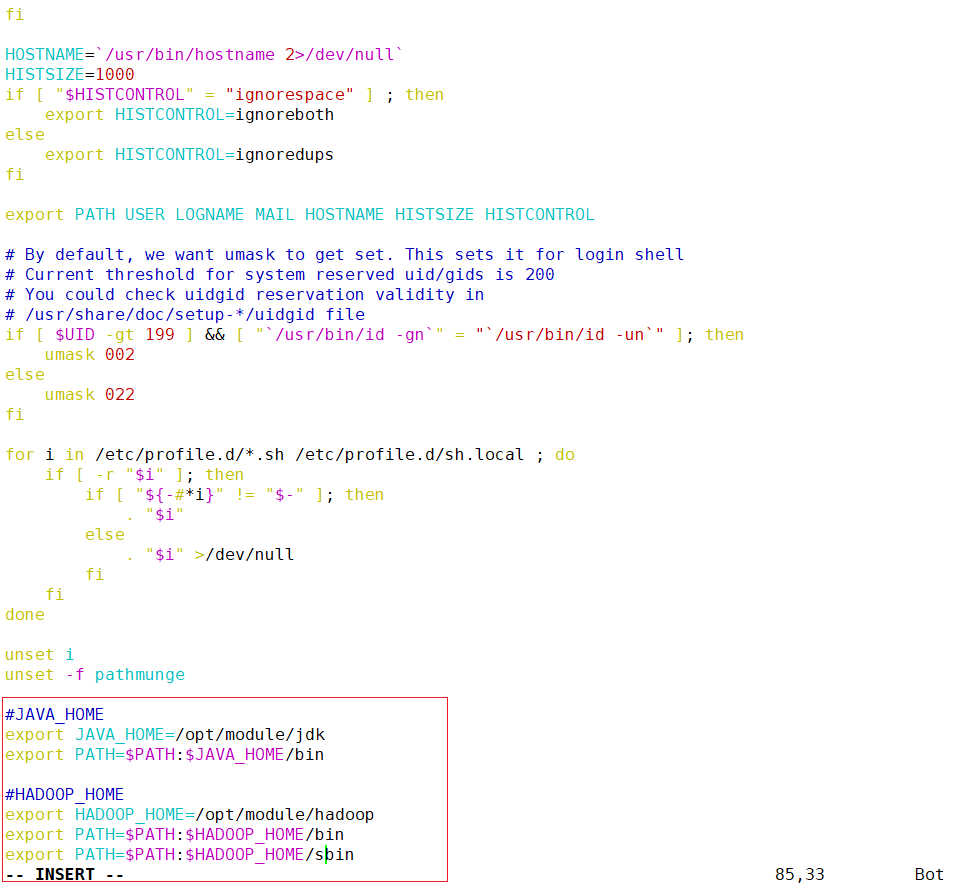The image size is (960, 893).
Task: Click the export HADOOP_HOME=/opt/module/hadoop line
Action: tap(189, 815)
